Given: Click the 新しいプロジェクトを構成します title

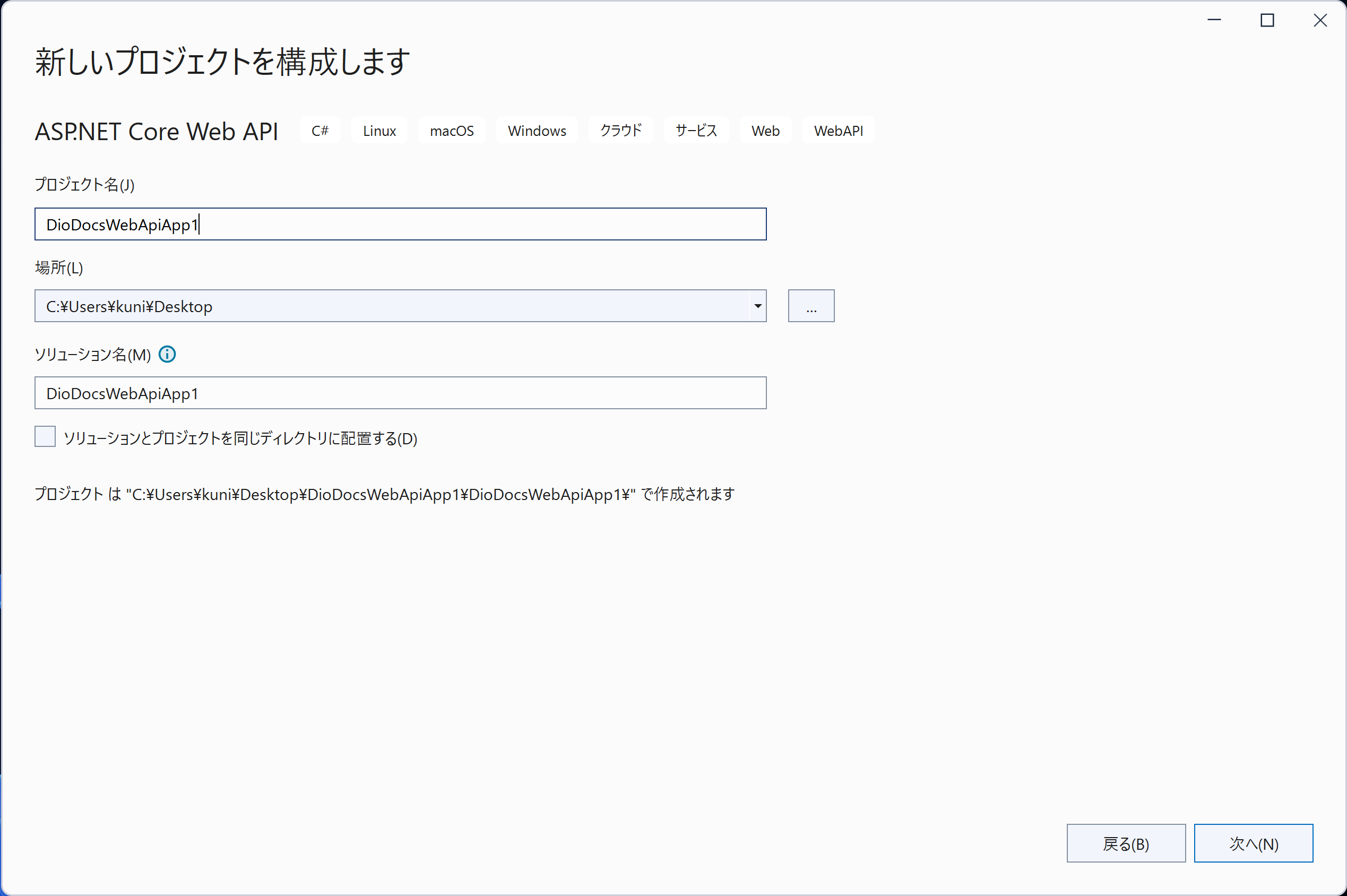Looking at the screenshot, I should (x=222, y=62).
